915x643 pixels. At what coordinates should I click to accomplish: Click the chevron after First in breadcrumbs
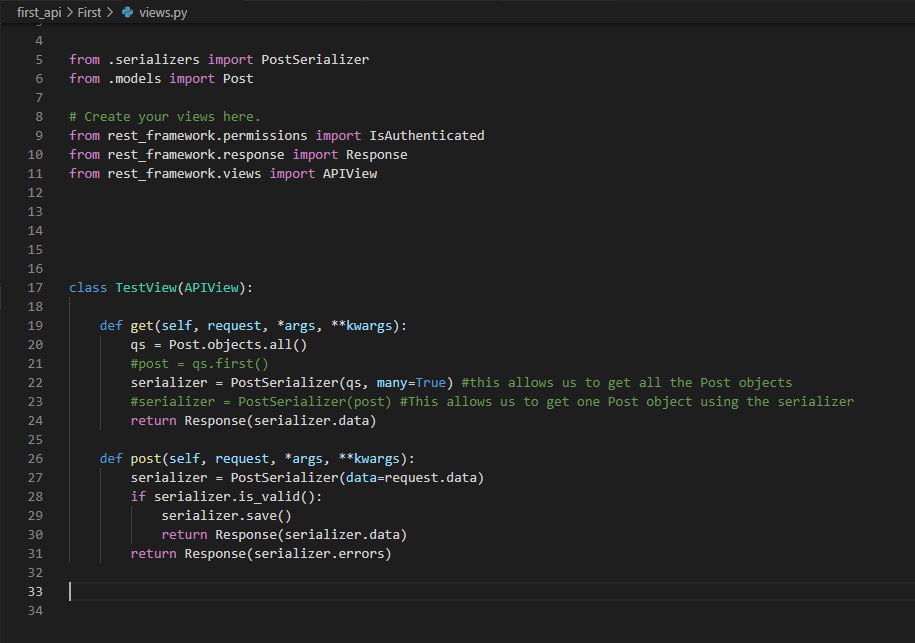pyautogui.click(x=110, y=12)
